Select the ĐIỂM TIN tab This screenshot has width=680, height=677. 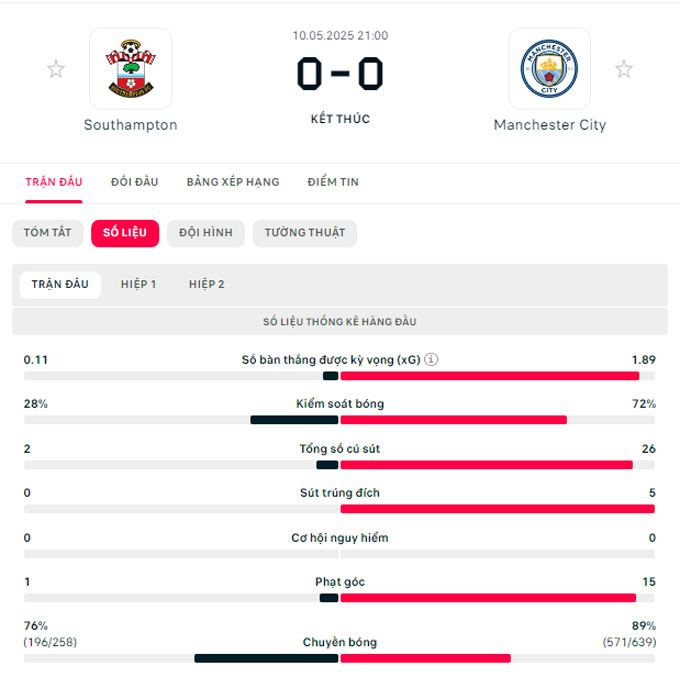pyautogui.click(x=333, y=182)
